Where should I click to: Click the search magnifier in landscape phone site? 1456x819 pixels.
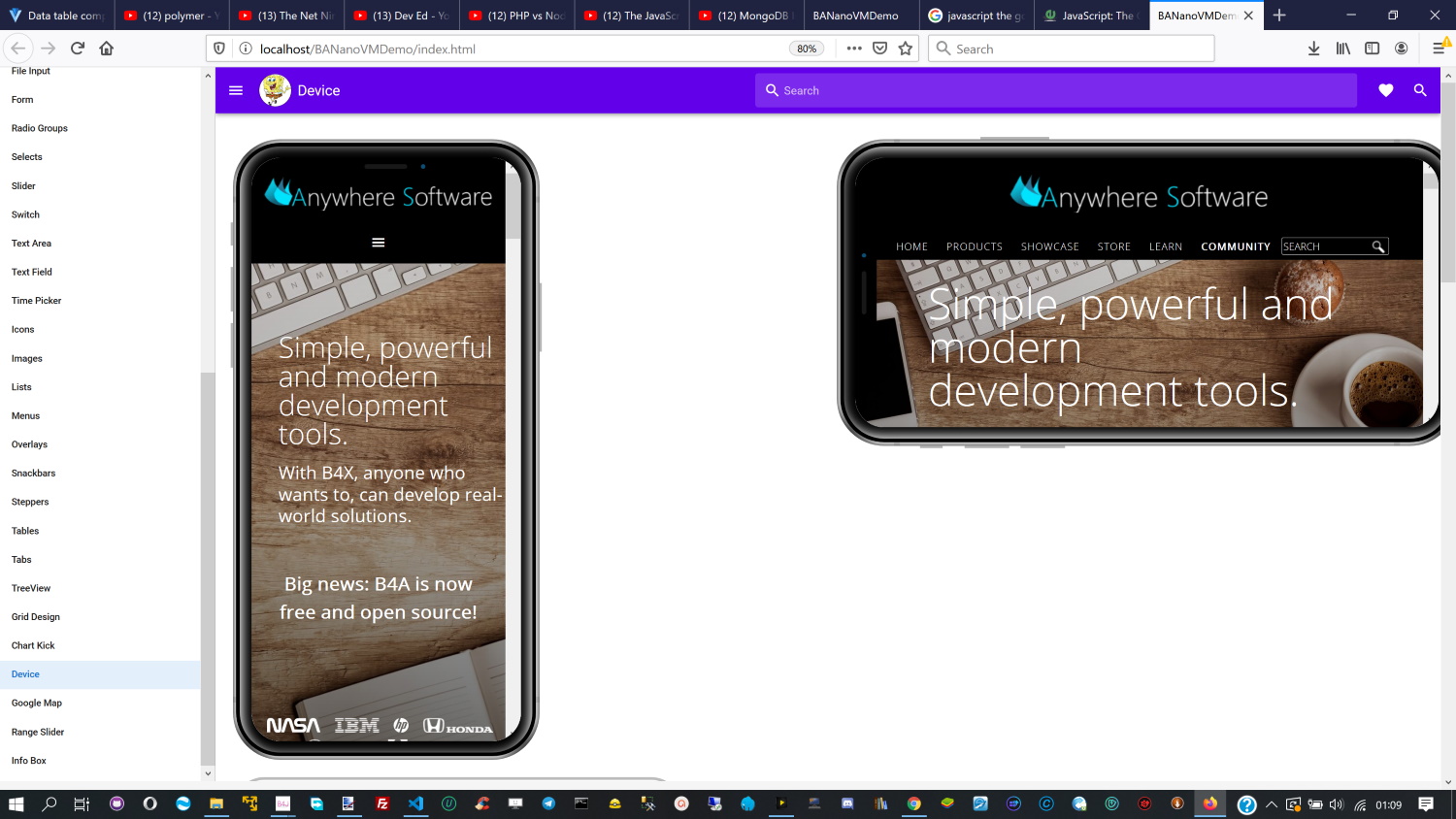point(1378,246)
